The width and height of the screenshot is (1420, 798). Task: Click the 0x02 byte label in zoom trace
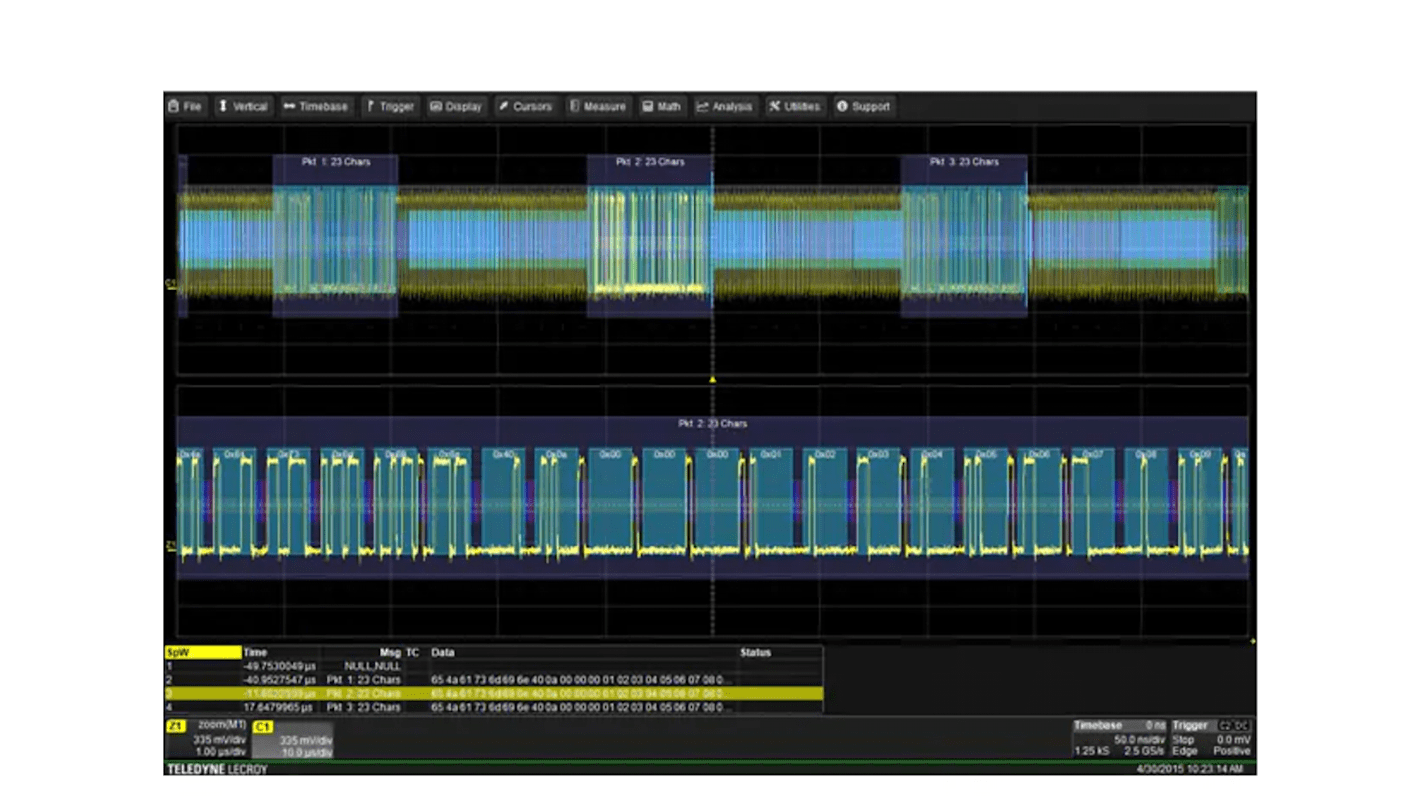coord(825,455)
